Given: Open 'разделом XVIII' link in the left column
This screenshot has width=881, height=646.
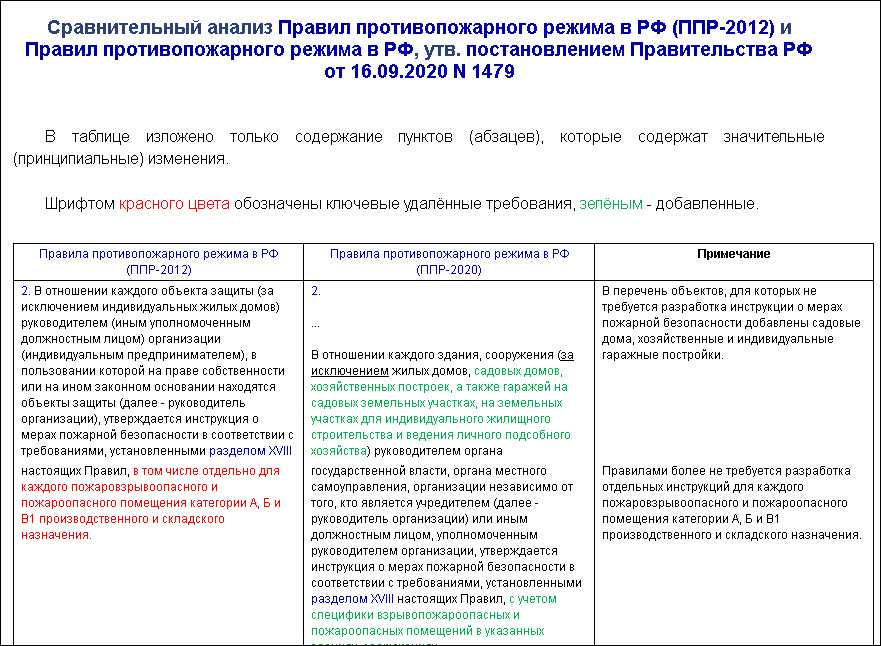Looking at the screenshot, I should click(x=249, y=451).
